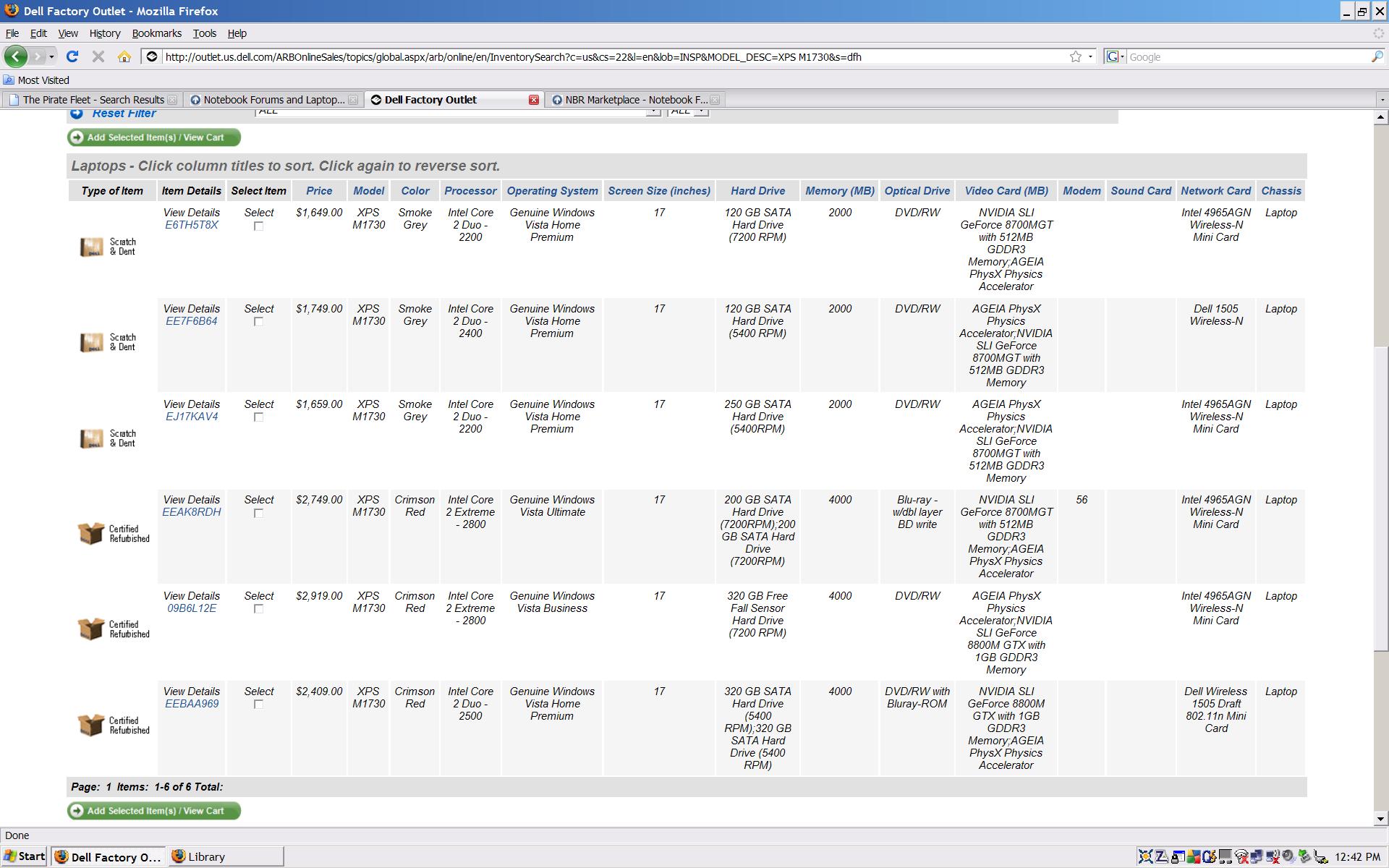Go to home page via house icon
The width and height of the screenshot is (1389, 868).
click(124, 56)
